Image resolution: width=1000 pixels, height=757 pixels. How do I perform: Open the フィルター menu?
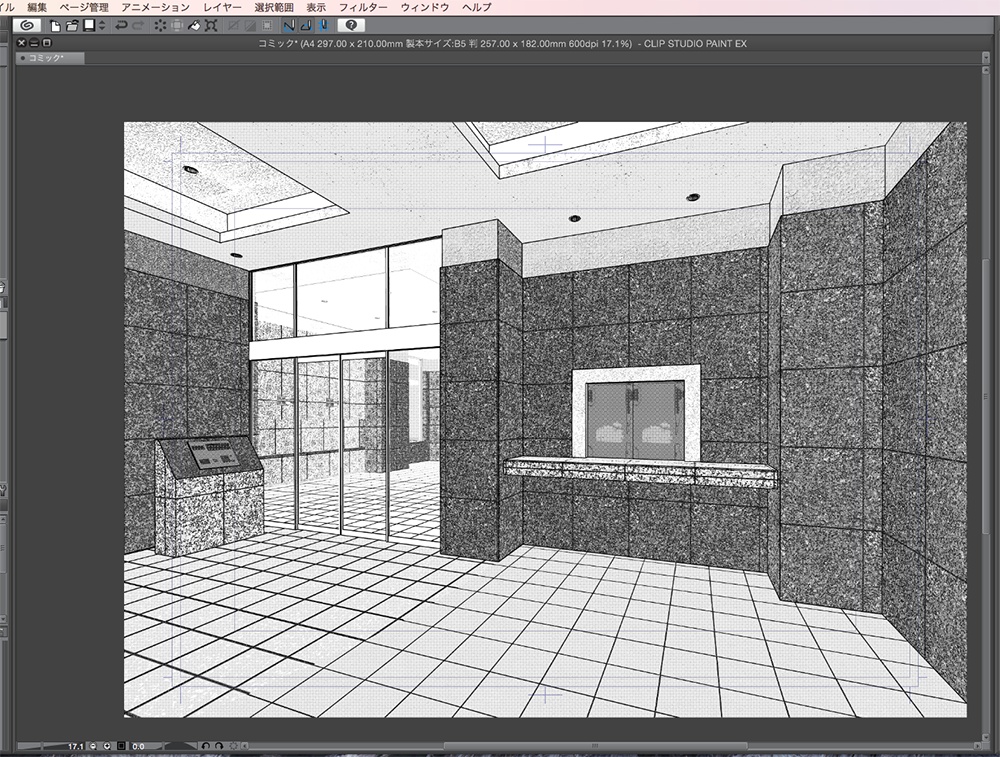363,7
